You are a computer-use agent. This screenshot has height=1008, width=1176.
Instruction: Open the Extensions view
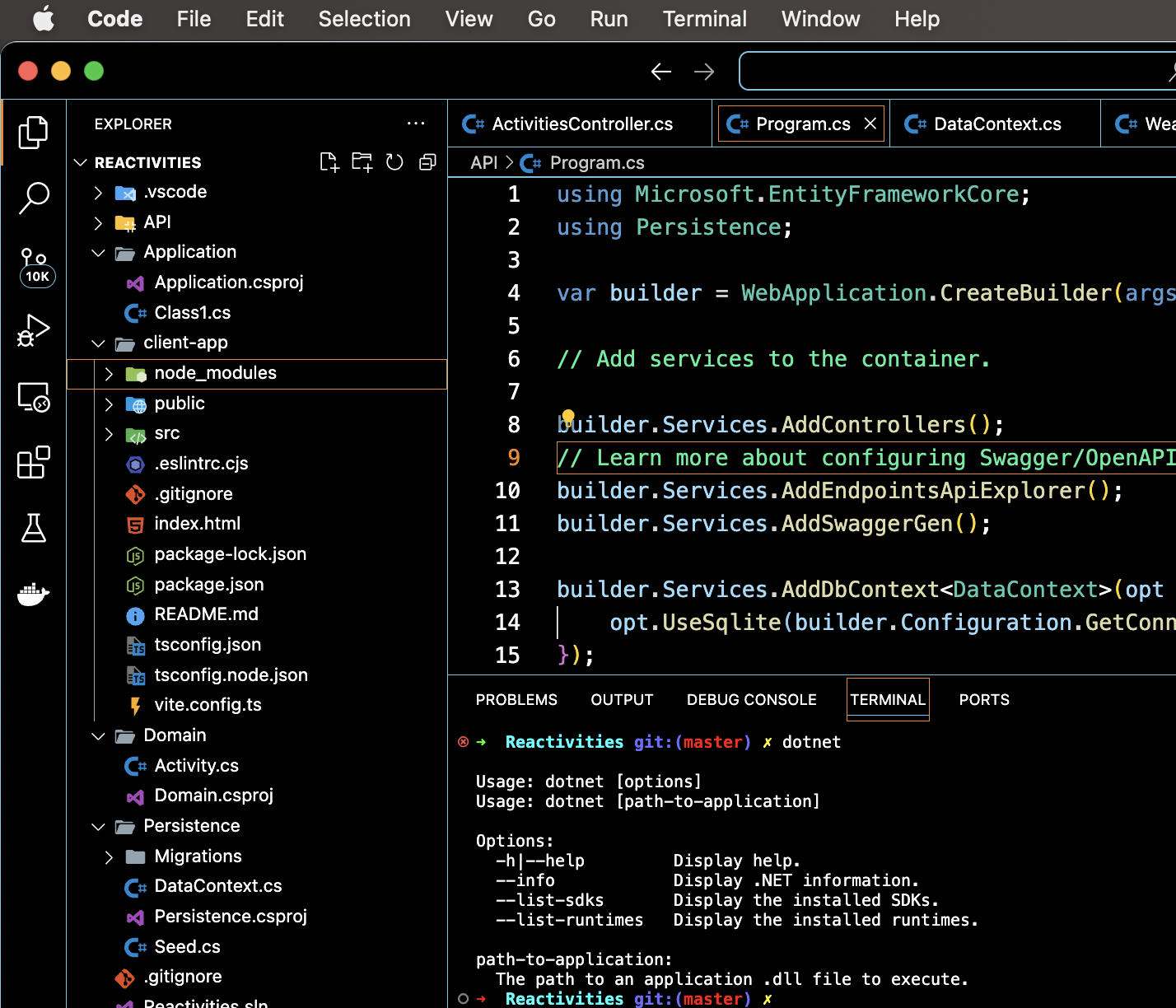[34, 463]
